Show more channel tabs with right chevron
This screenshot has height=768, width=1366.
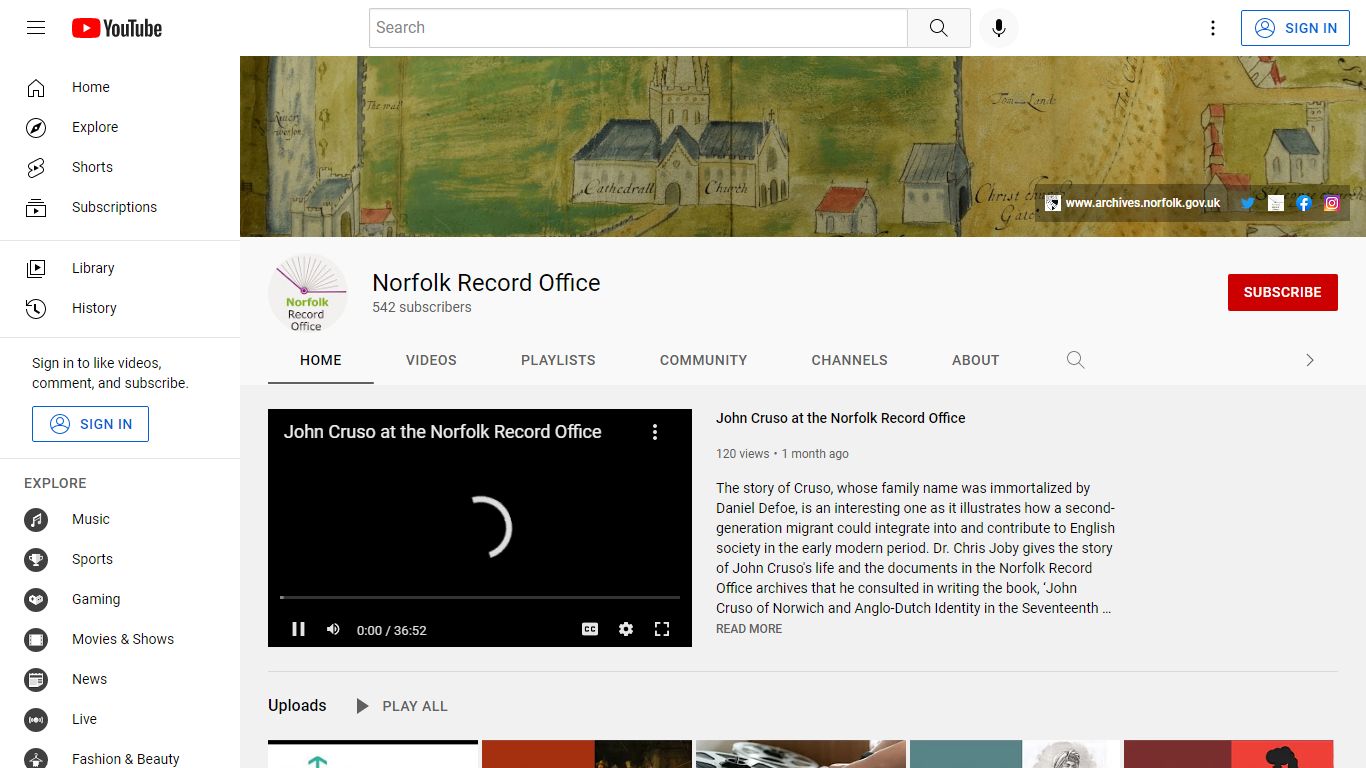tap(1310, 360)
